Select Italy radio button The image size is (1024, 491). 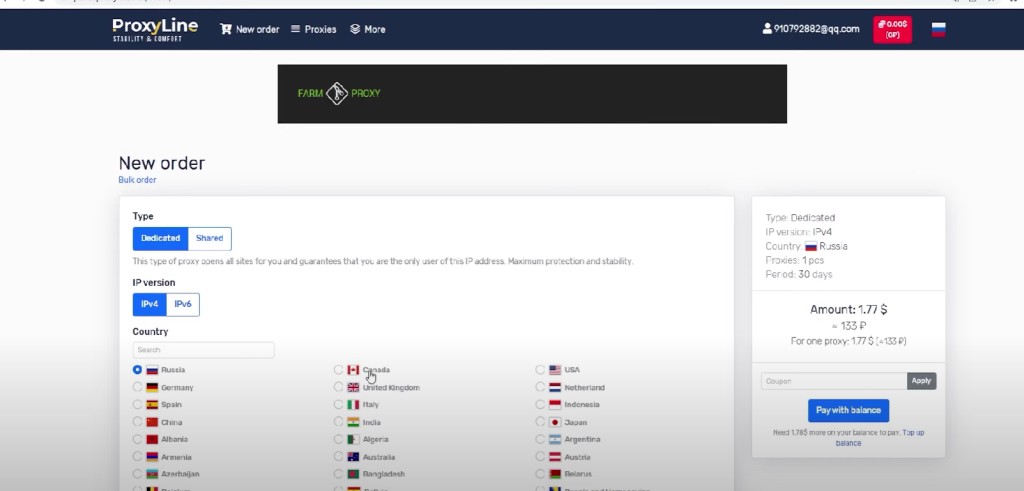click(x=338, y=404)
